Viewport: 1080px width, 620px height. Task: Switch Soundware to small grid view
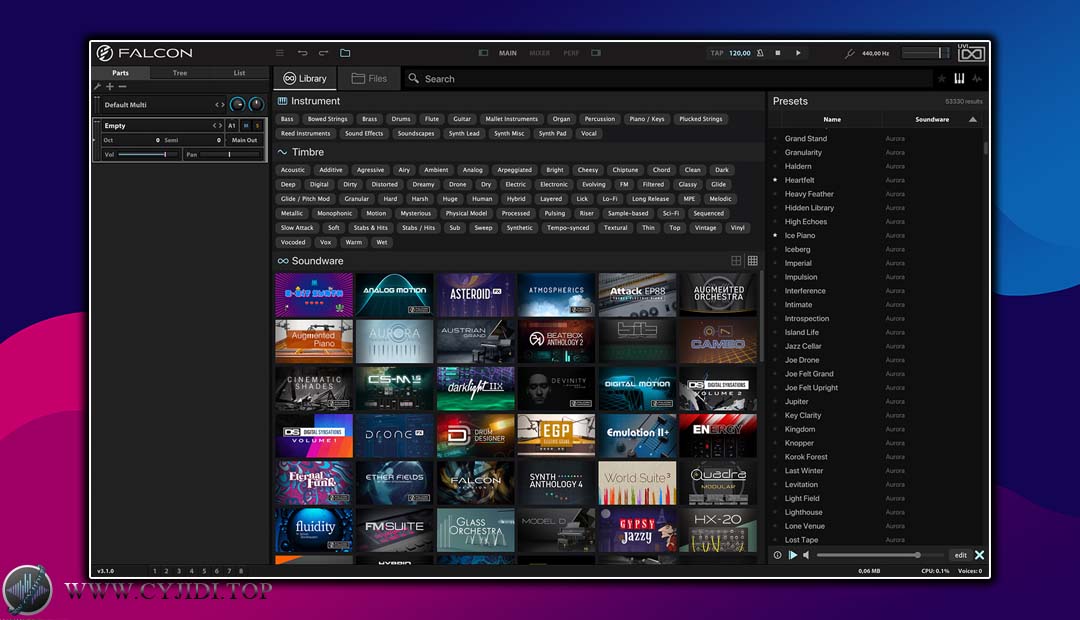[753, 260]
